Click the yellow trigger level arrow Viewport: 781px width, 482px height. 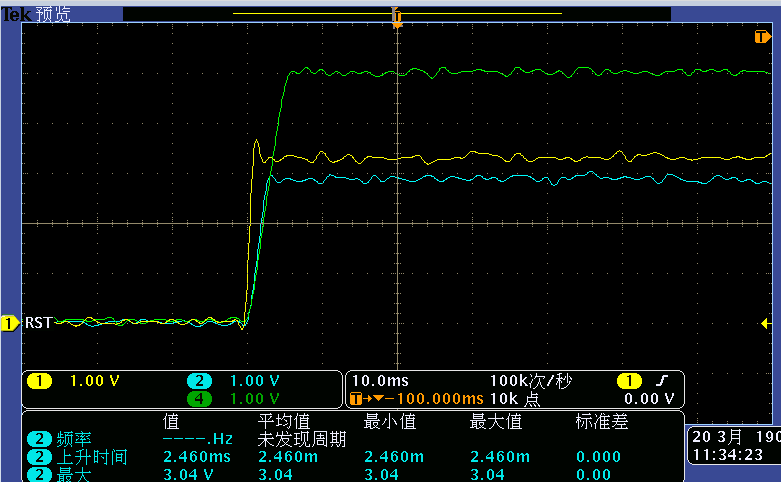(766, 324)
